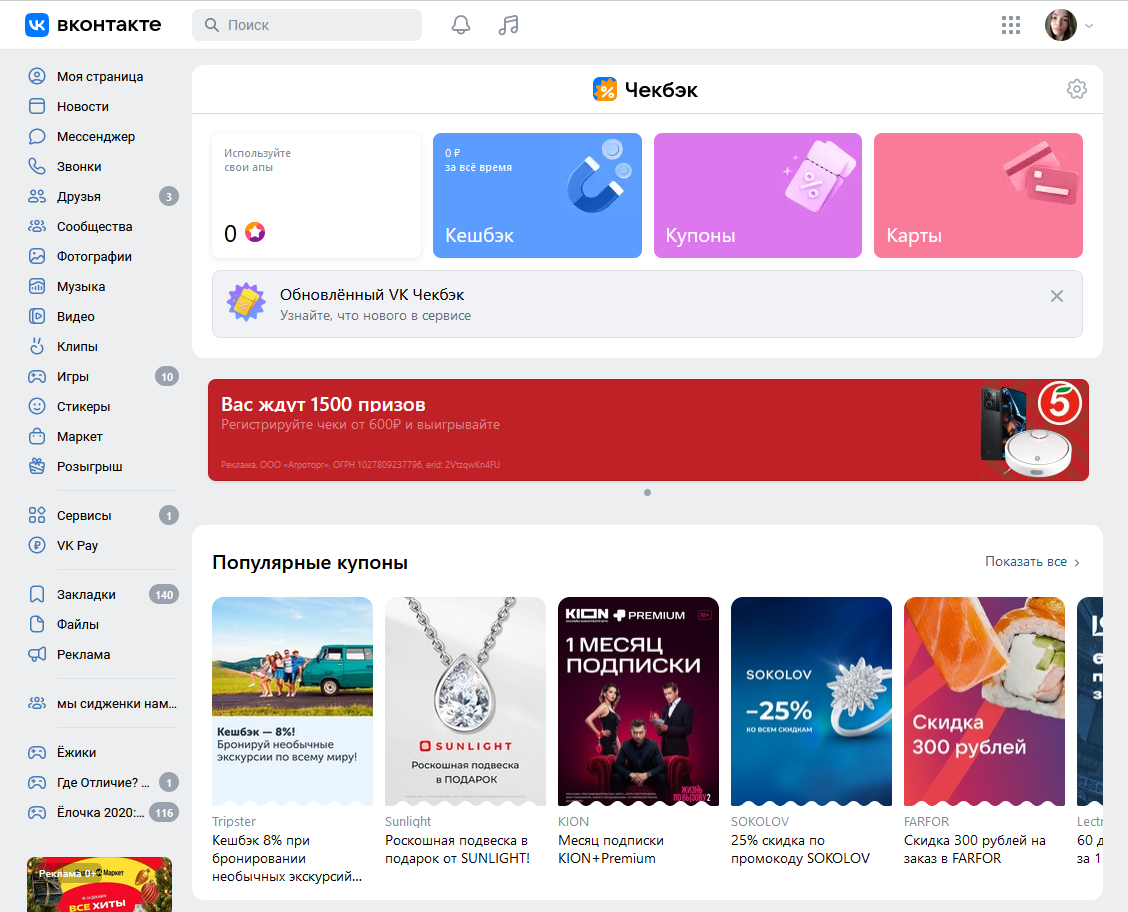Open the Кешбэк card

537,195
